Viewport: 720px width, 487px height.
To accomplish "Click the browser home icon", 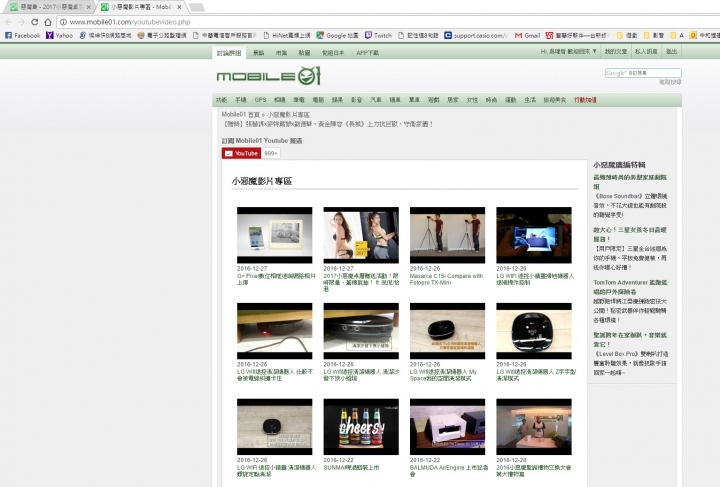I will tap(48, 22).
